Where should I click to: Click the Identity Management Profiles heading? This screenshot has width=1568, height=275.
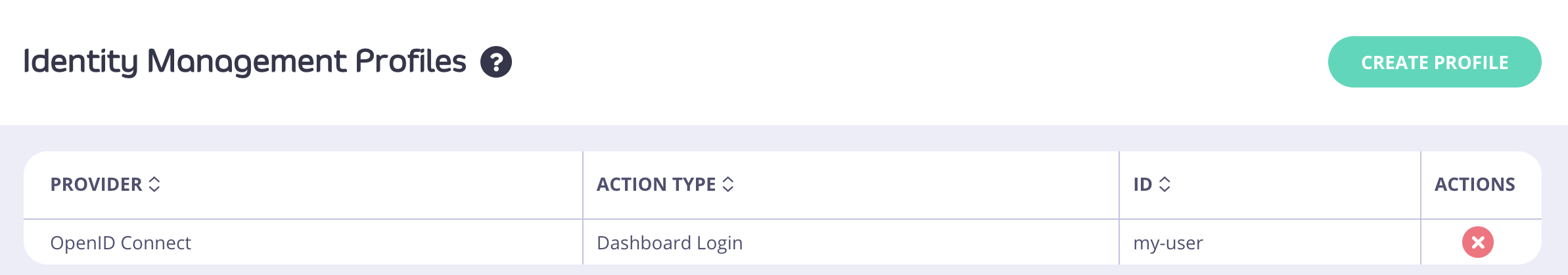coord(244,62)
